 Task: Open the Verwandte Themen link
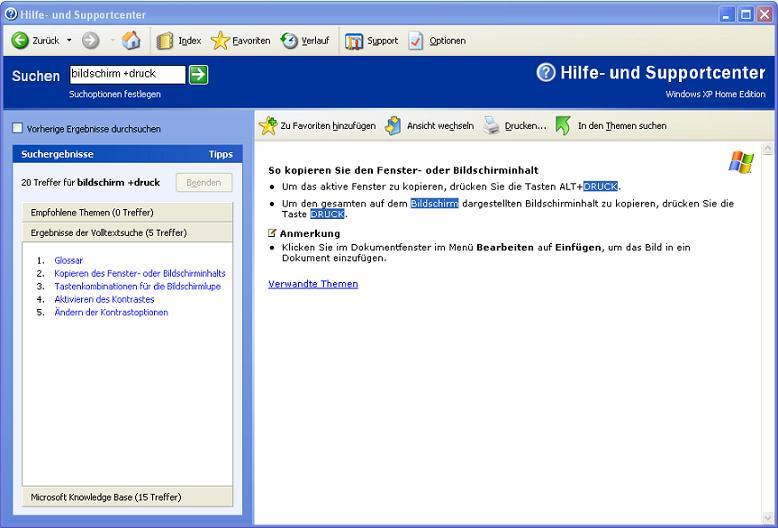[x=313, y=284]
